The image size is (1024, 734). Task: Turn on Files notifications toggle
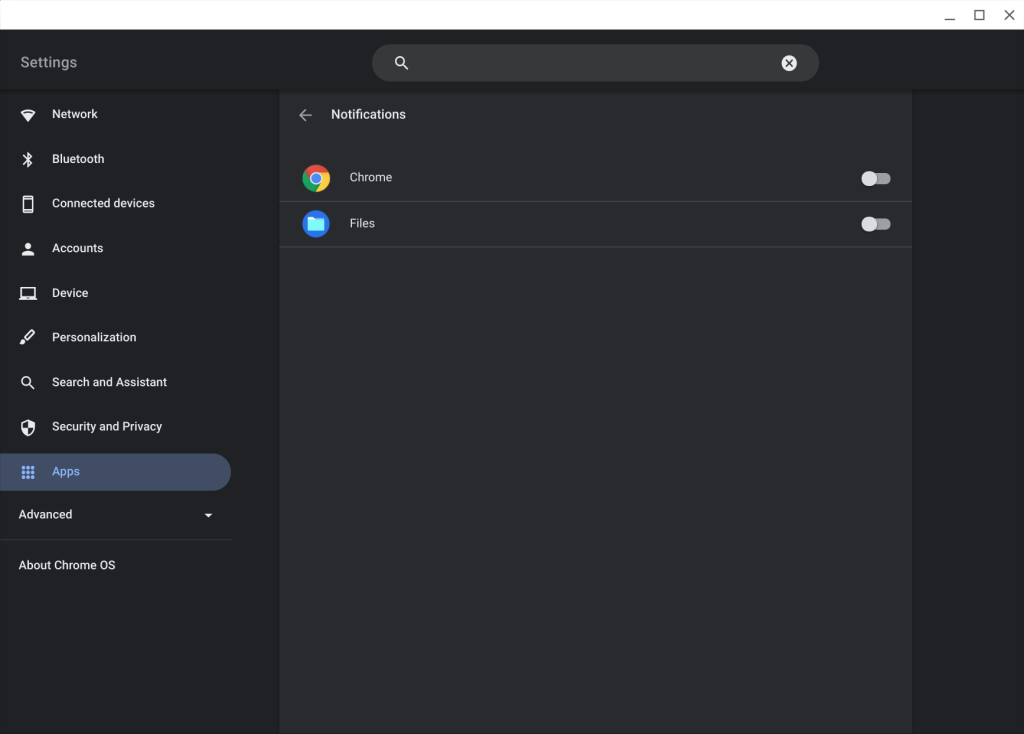pos(875,224)
